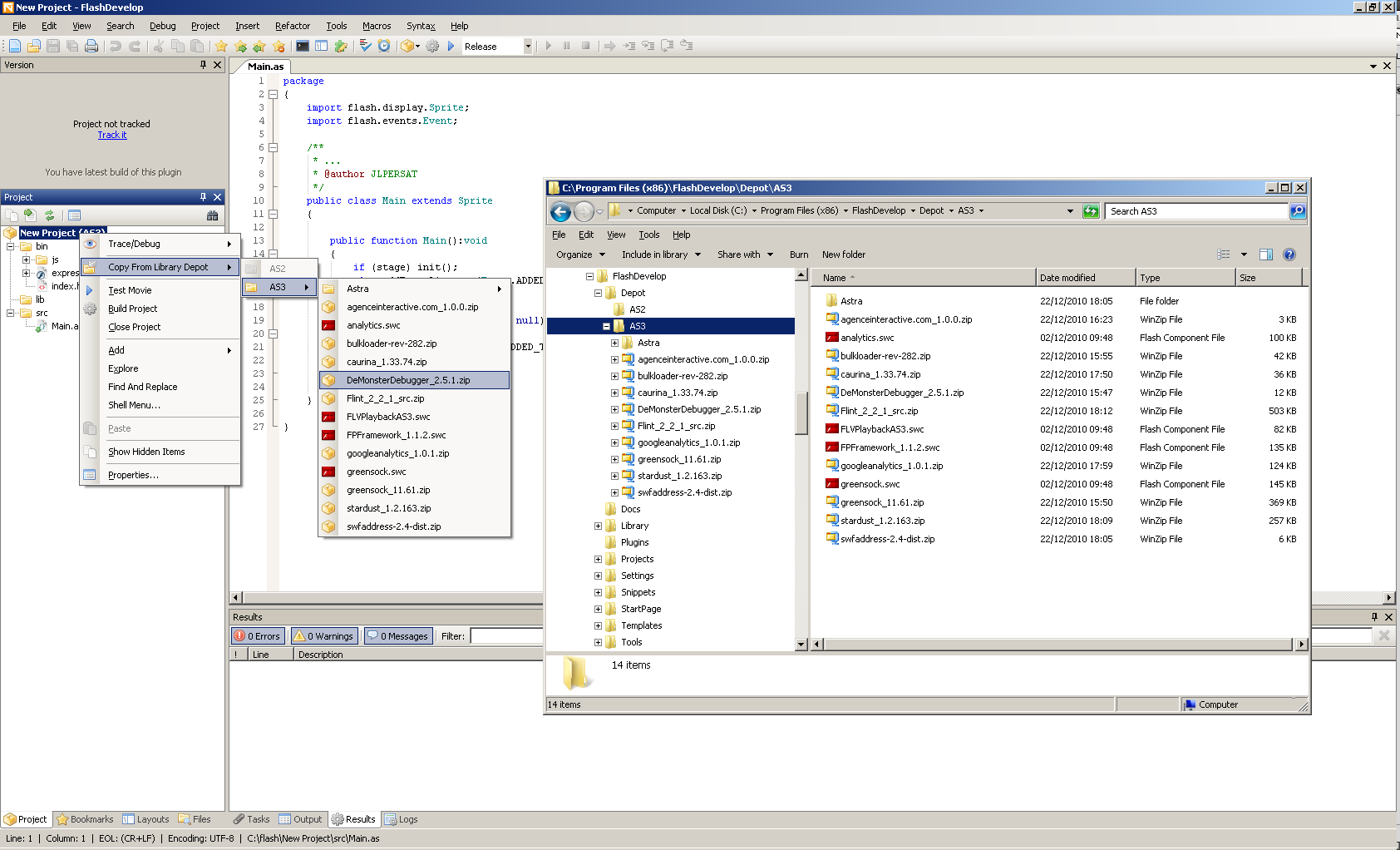Open the Syntax menu

tap(421, 26)
